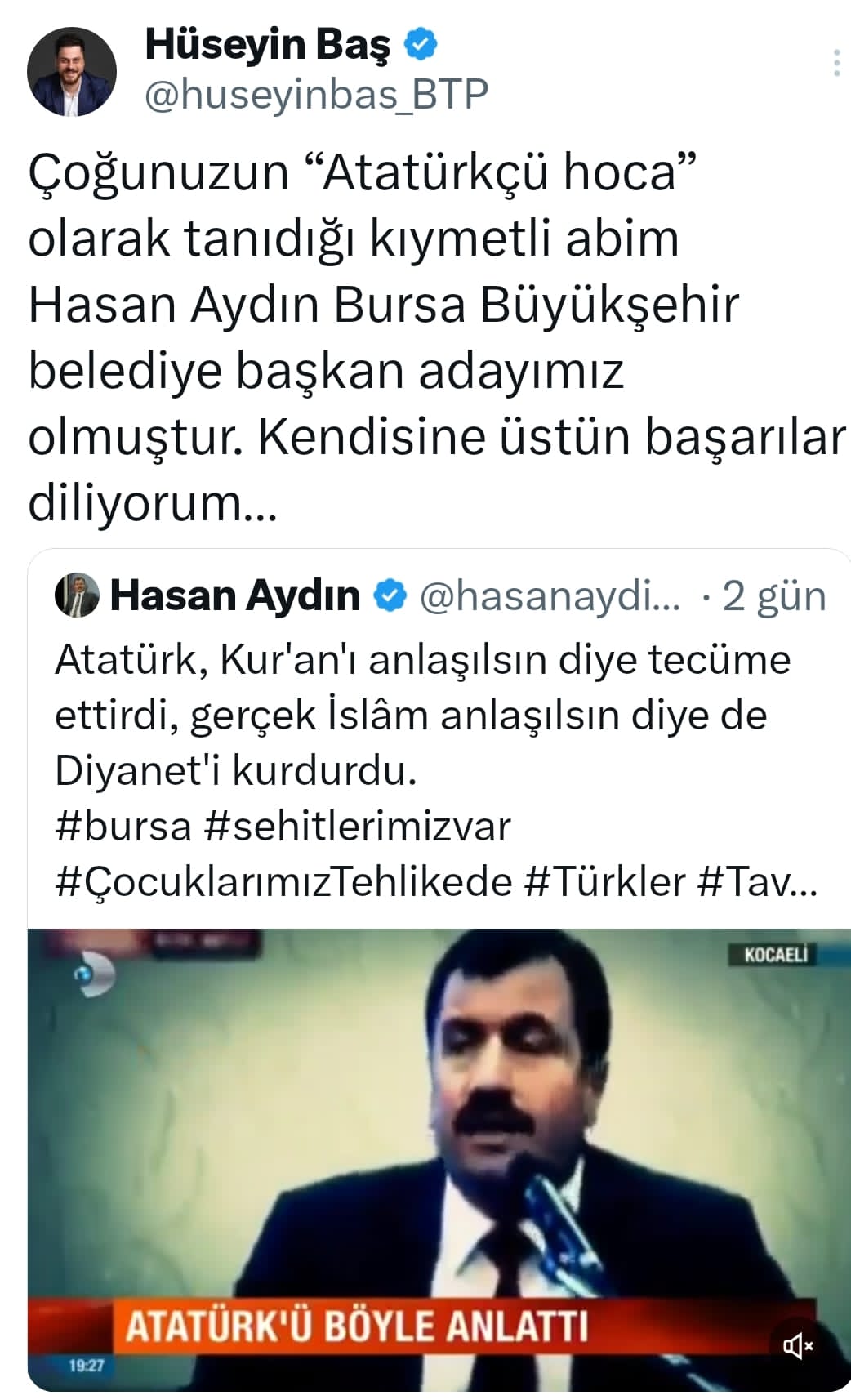Click the '2 gün' timestamp
The image size is (851, 1400).
tap(774, 596)
